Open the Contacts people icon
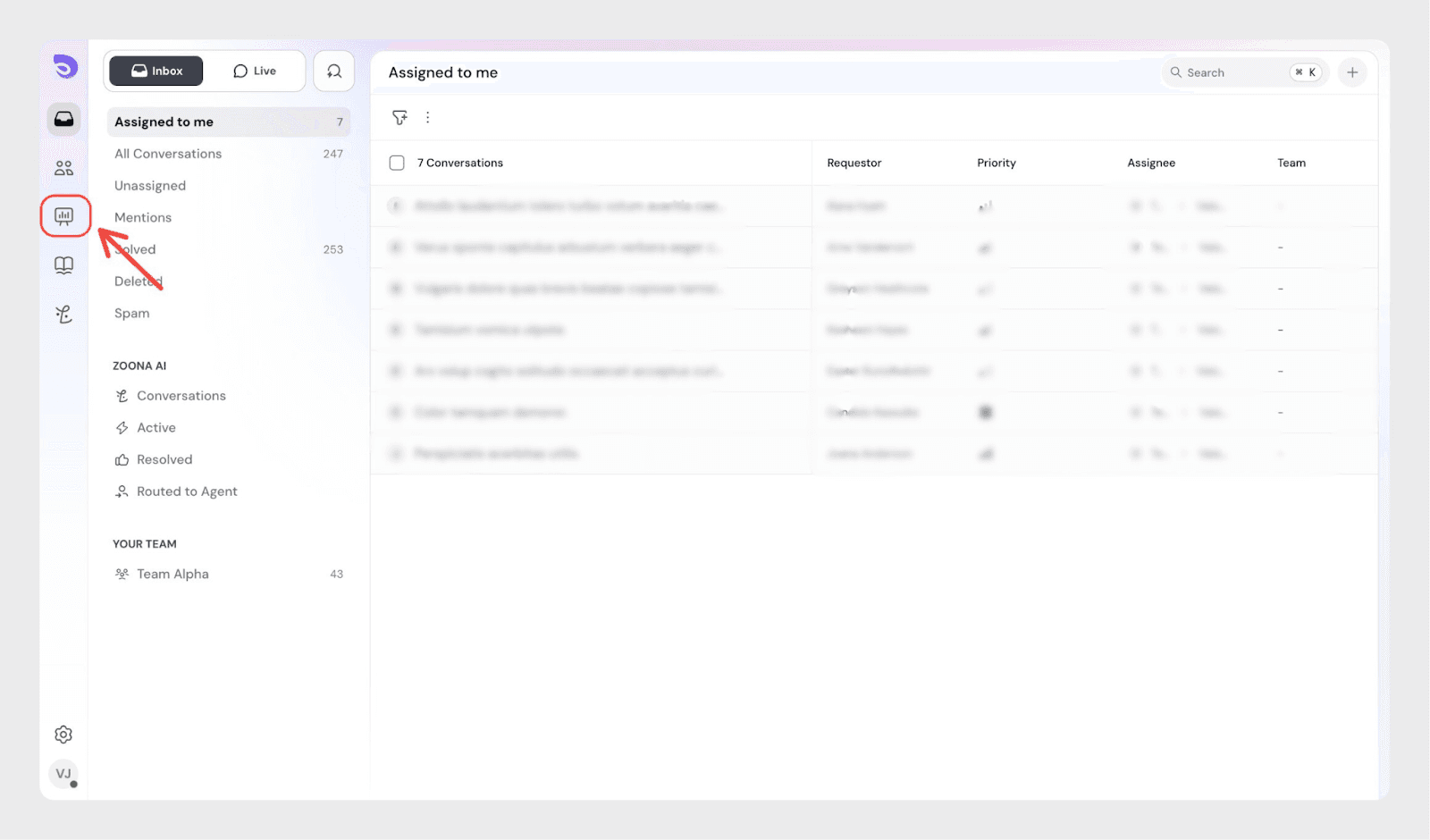 (x=64, y=168)
